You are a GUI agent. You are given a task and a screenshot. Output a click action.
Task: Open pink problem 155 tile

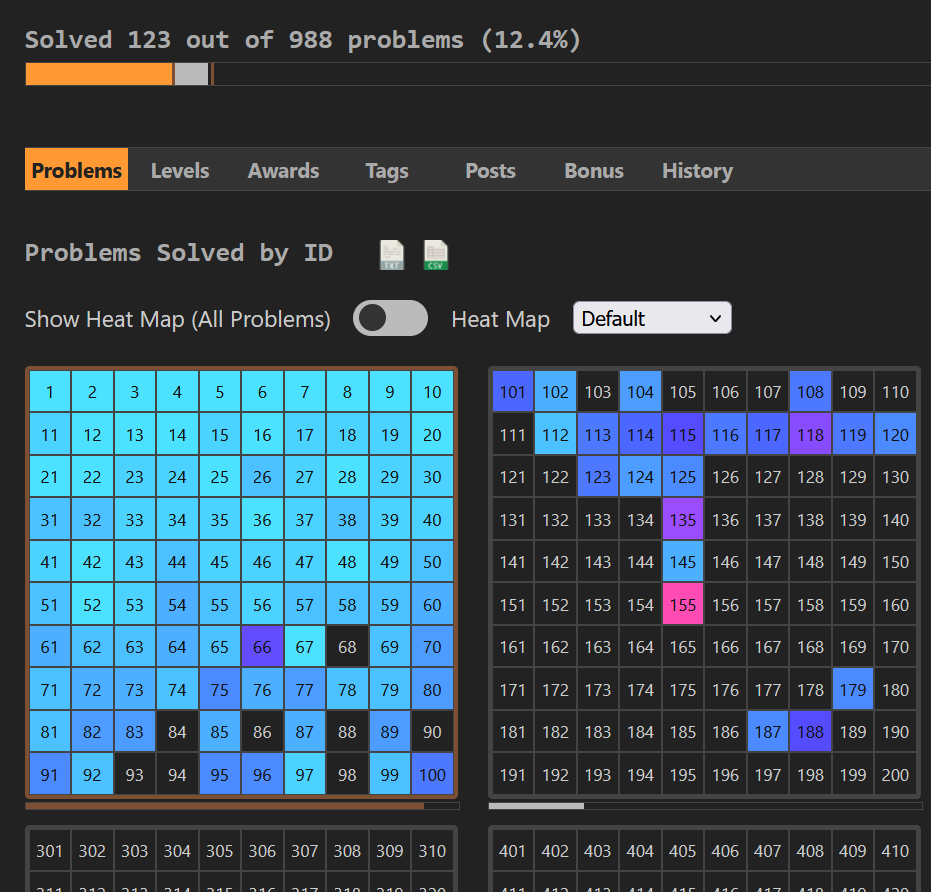[683, 605]
